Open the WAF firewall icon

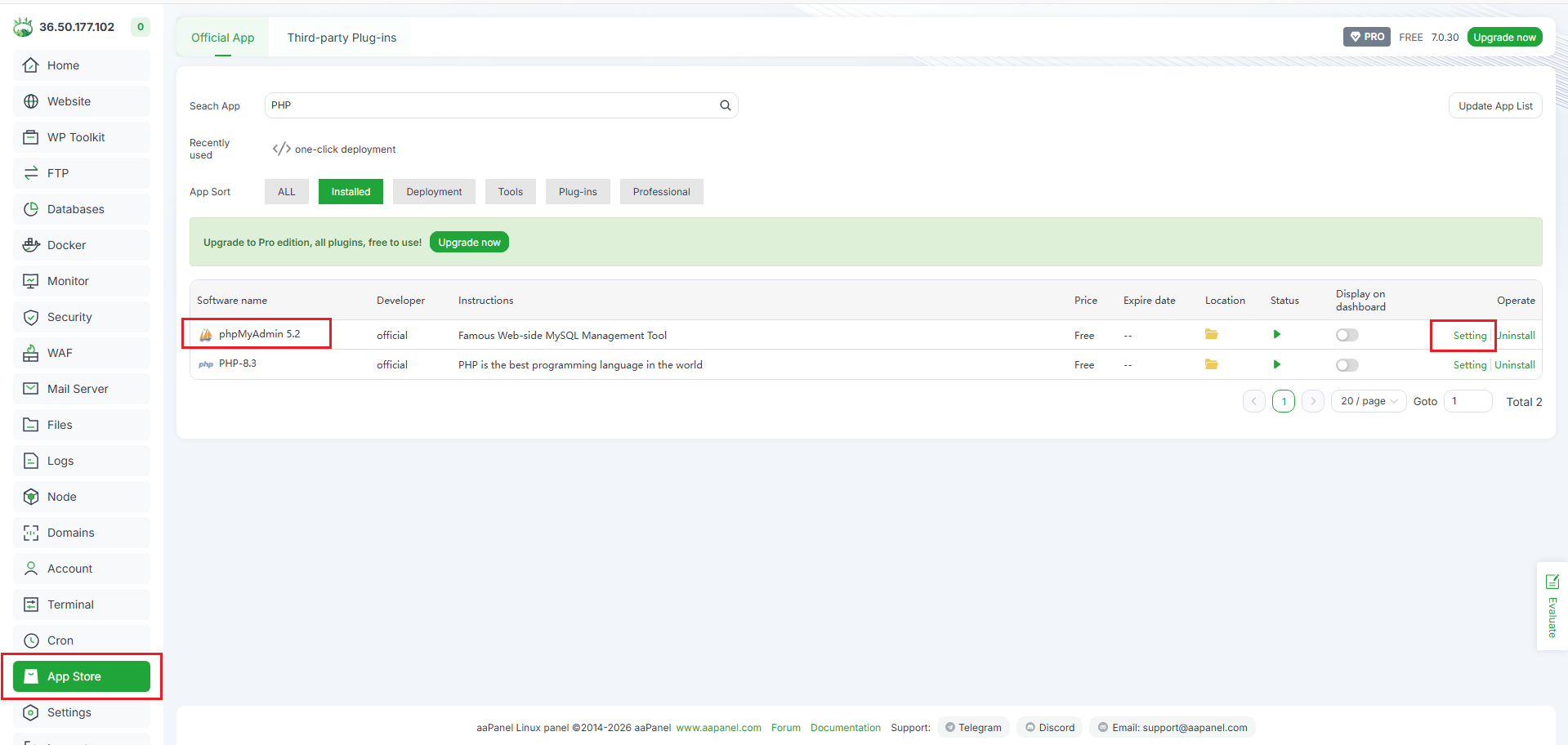coord(31,353)
